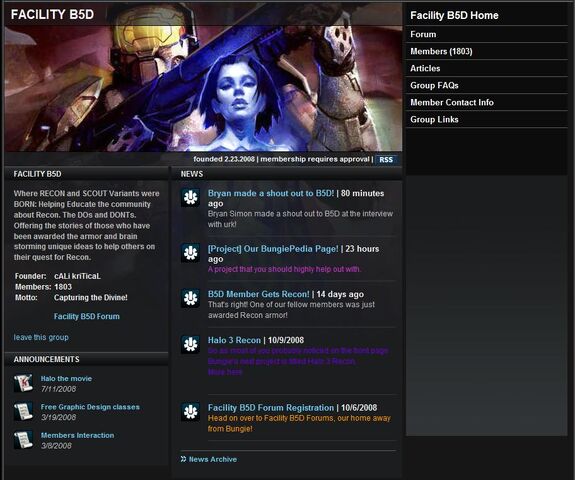Open 'B5D Member Gets Recon!' news link

pos(259,294)
